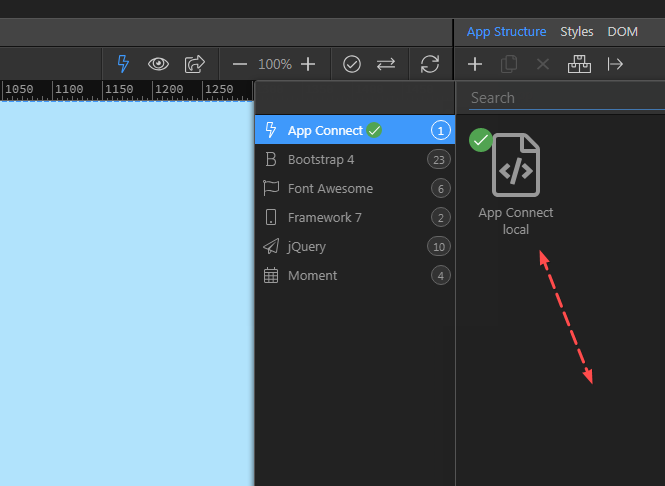Click the delete X icon in App Structure toolbar
This screenshot has height=486, width=665.
click(x=543, y=64)
